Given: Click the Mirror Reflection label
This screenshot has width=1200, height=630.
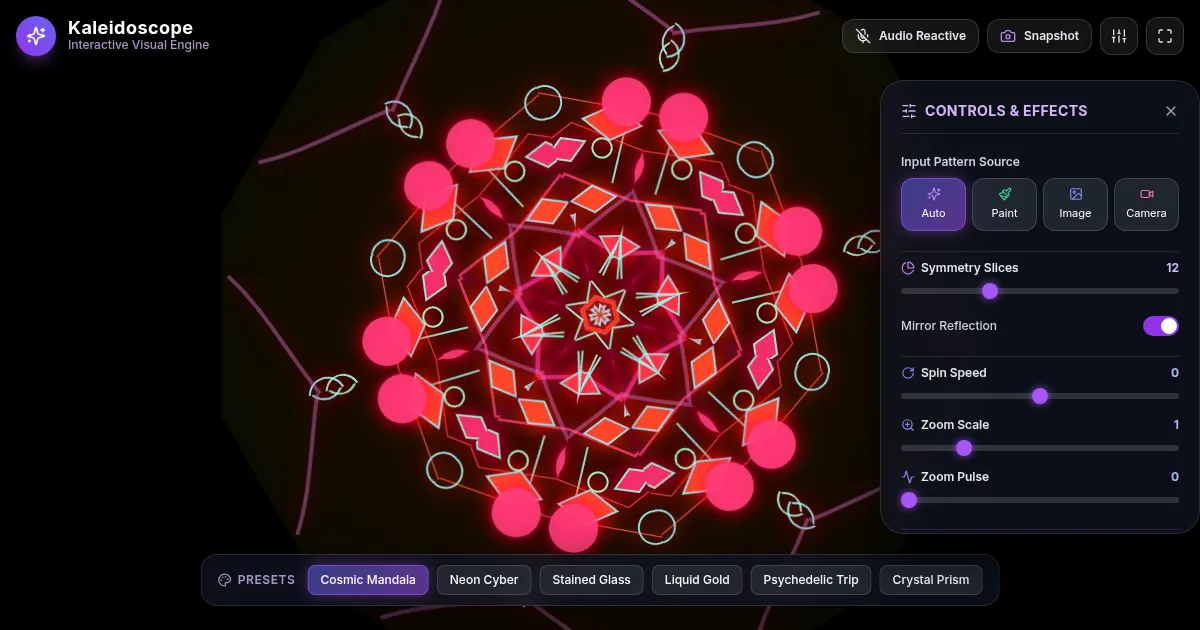Looking at the screenshot, I should click(x=949, y=326).
